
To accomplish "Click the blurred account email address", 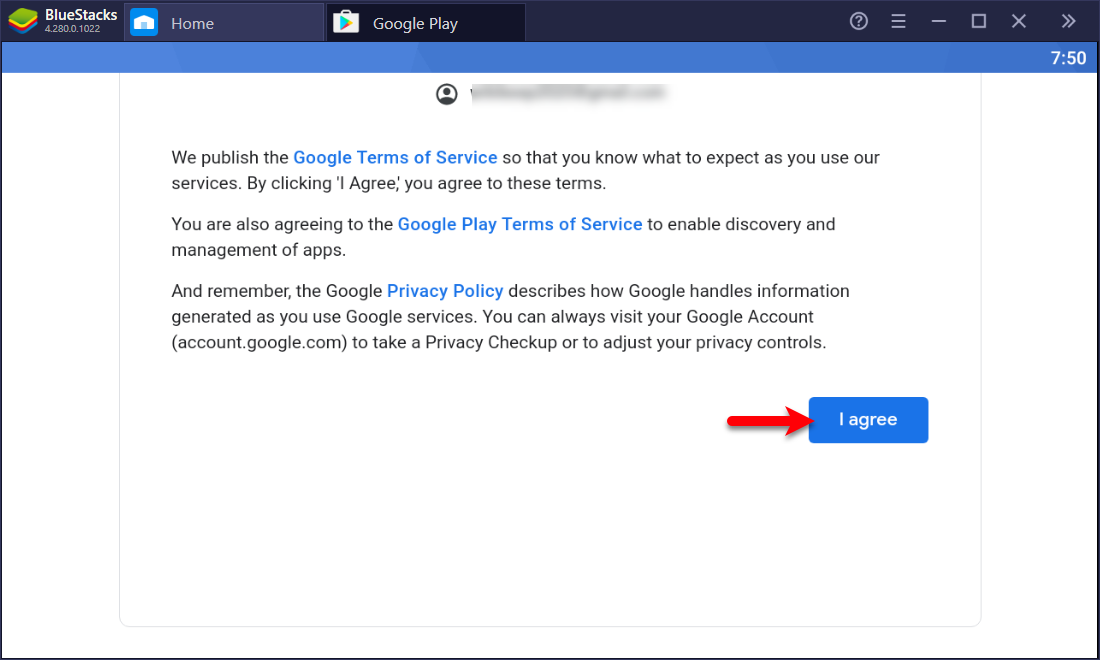I will coord(568,93).
